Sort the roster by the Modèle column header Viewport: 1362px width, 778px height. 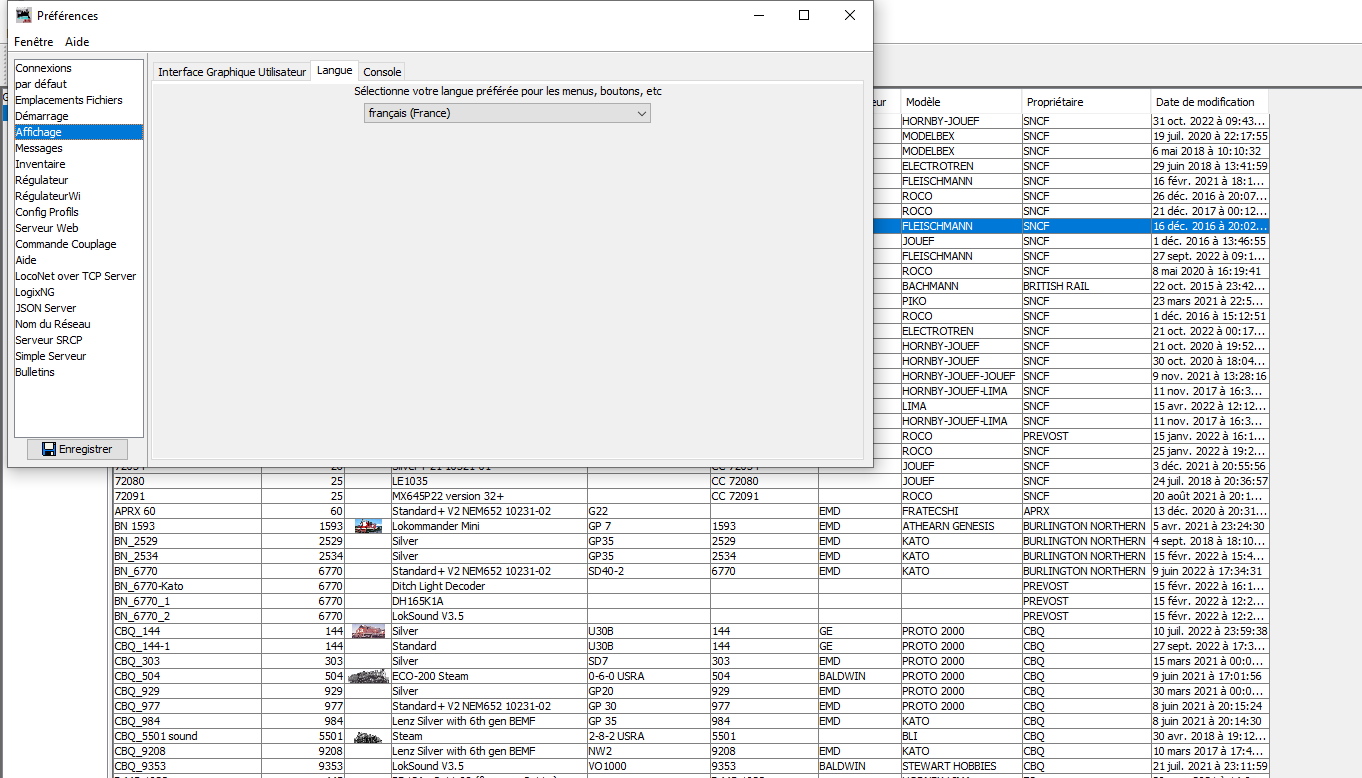960,102
